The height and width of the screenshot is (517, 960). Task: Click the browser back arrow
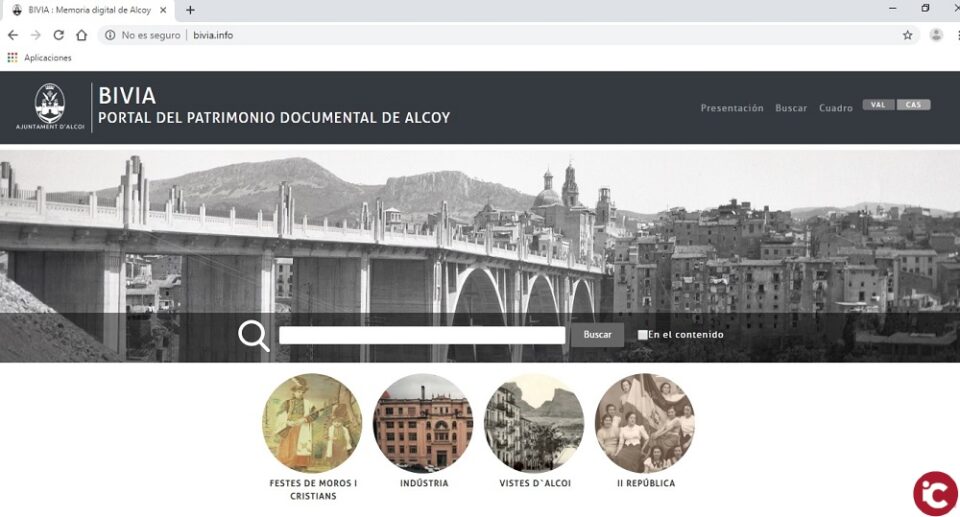click(13, 36)
